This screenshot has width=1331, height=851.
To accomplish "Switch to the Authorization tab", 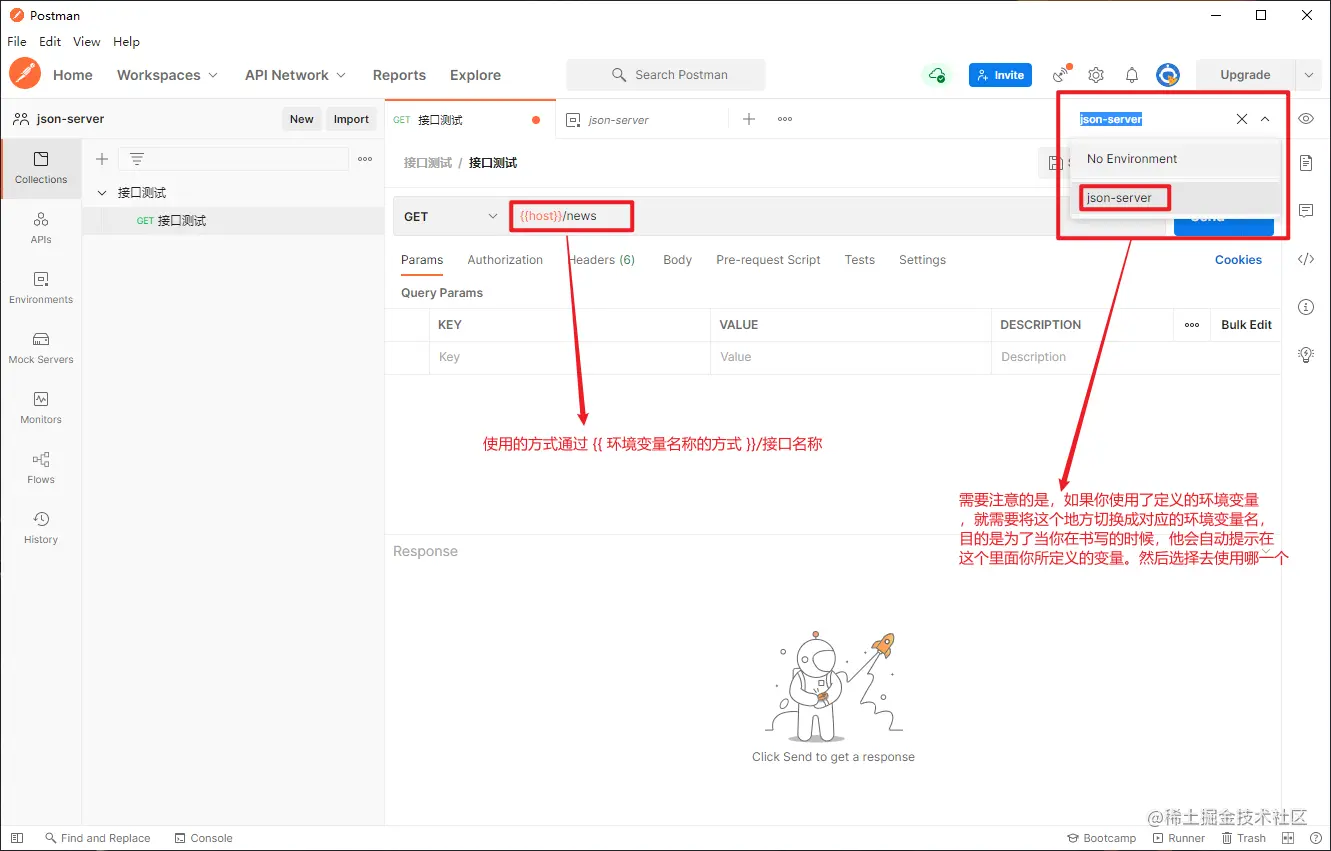I will coord(505,260).
